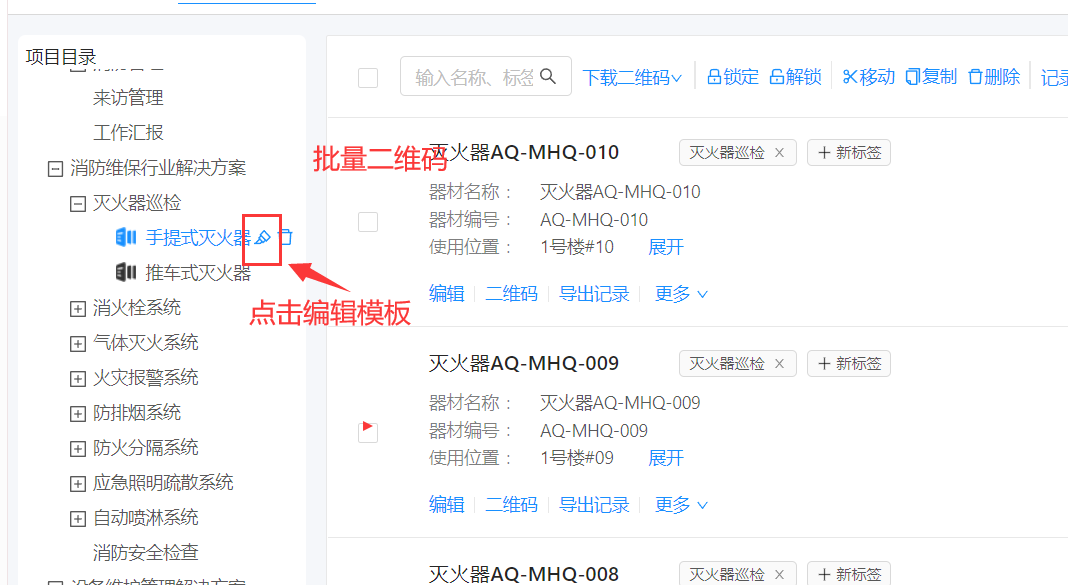Click the 解锁 unlock toolbar button
The height and width of the screenshot is (585, 1068).
tap(795, 77)
